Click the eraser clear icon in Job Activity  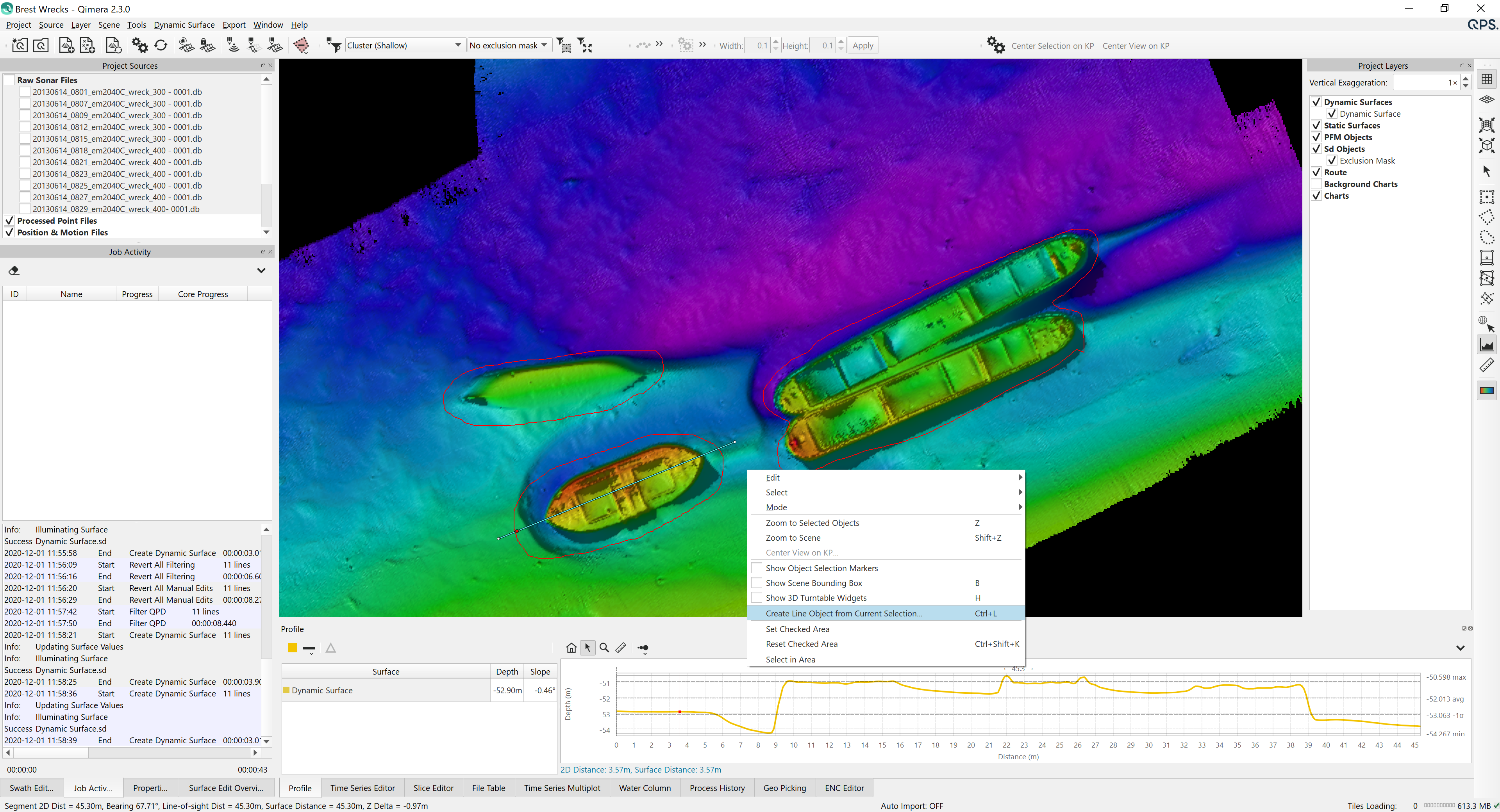click(14, 271)
